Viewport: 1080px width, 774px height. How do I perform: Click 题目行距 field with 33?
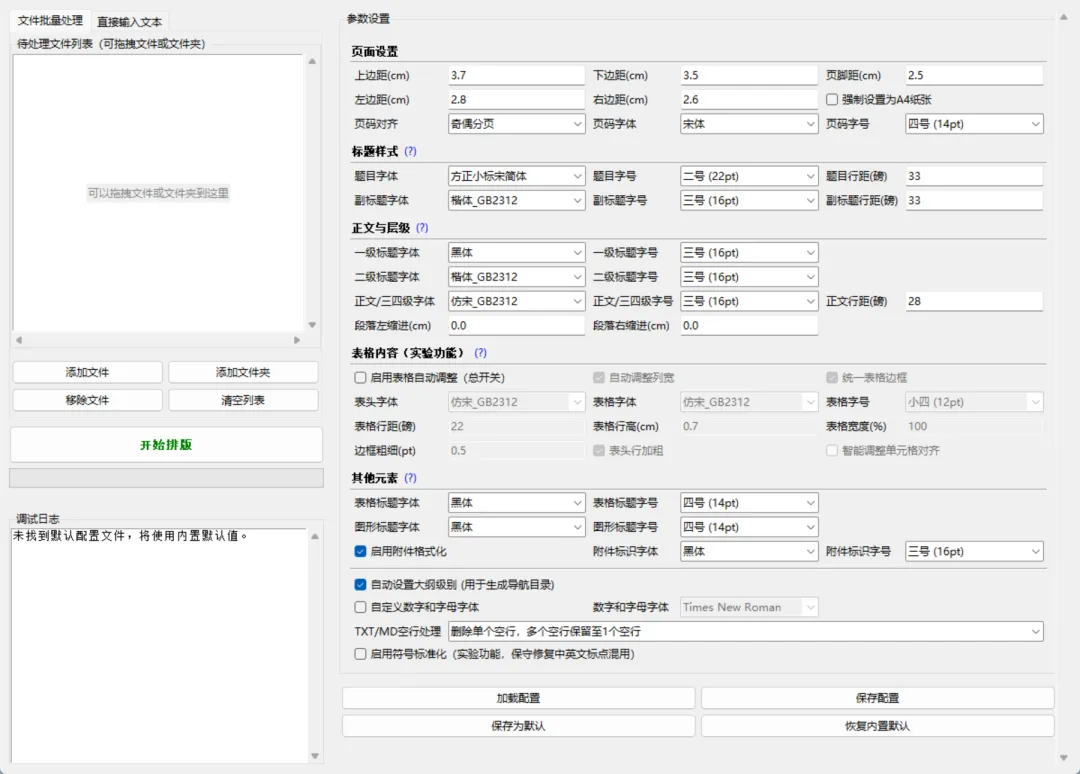point(975,176)
